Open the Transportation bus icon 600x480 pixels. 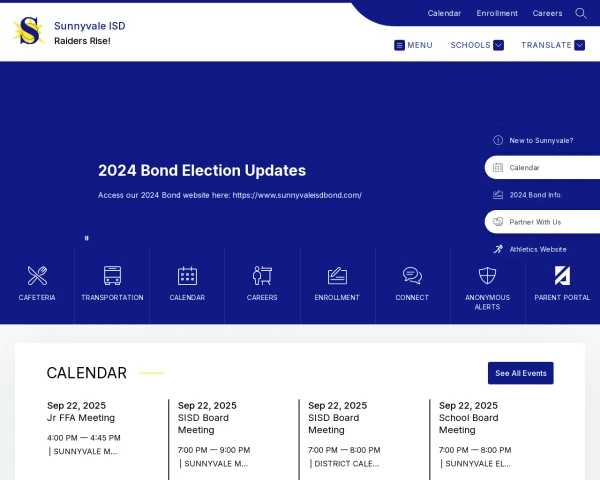click(112, 275)
